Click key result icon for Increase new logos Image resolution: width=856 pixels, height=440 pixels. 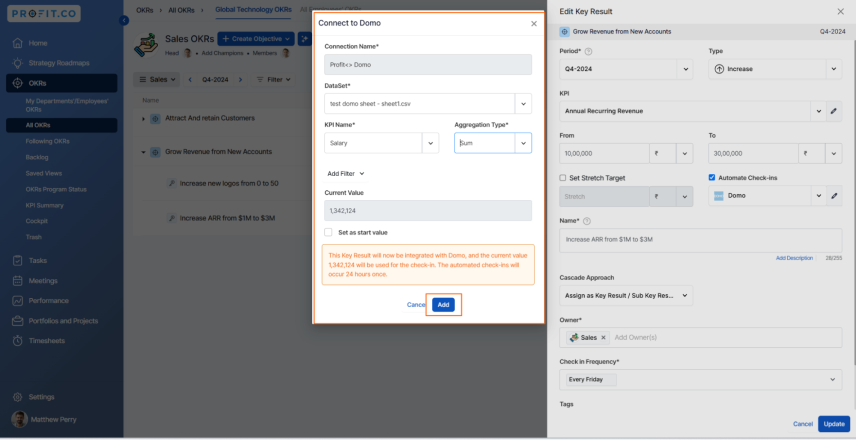point(171,183)
